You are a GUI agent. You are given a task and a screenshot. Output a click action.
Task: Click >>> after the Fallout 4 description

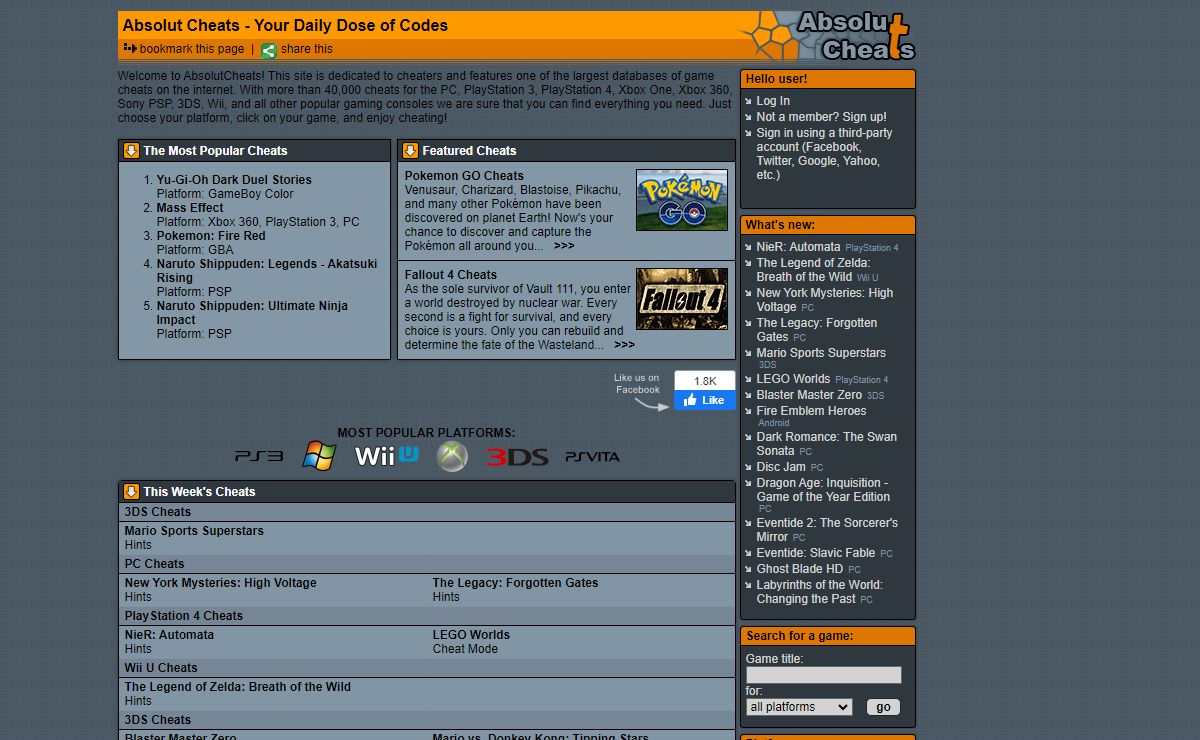click(x=624, y=345)
